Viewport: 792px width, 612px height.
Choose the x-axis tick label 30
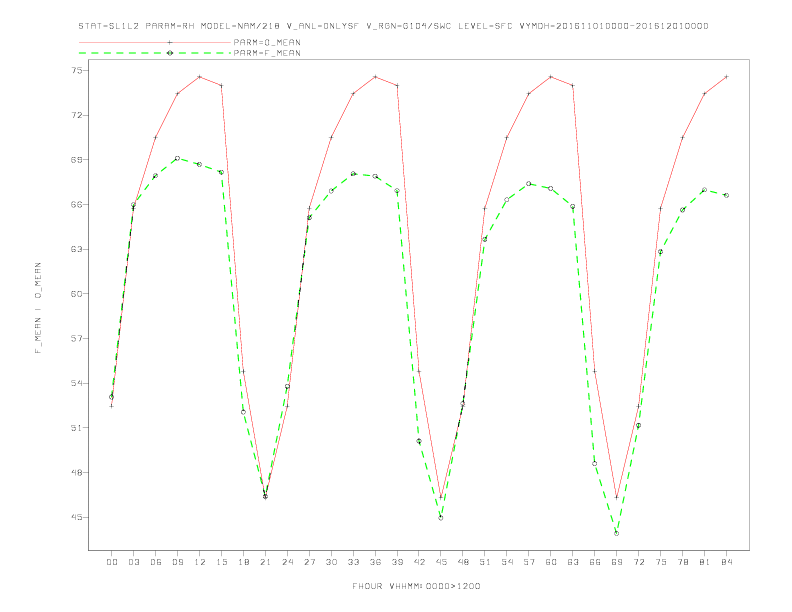(x=331, y=562)
